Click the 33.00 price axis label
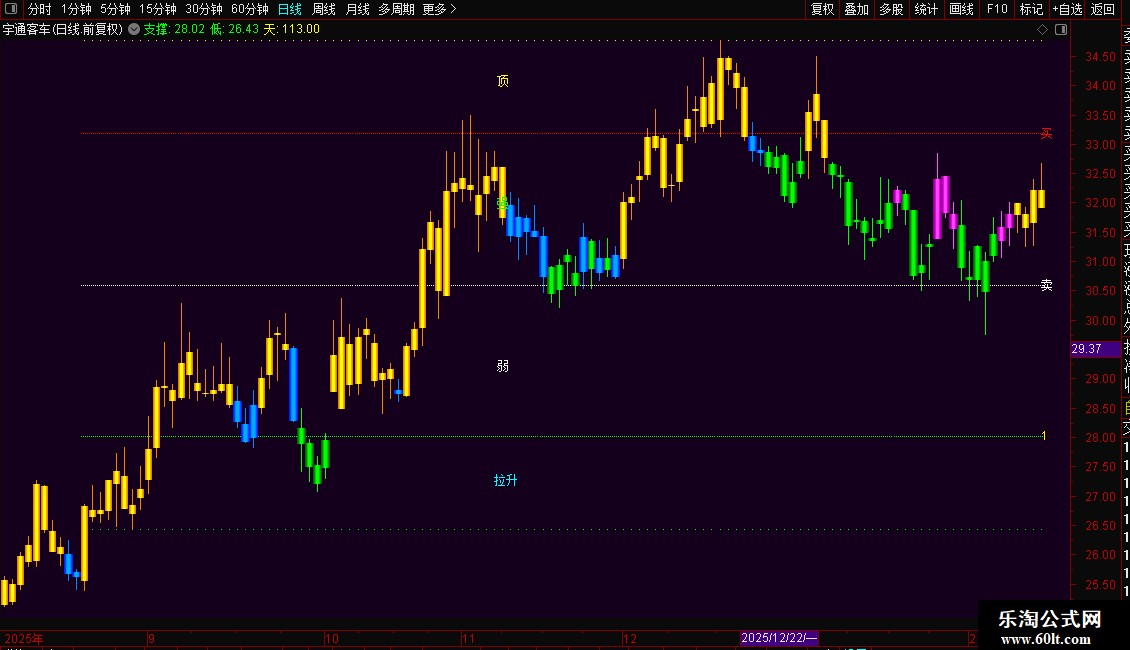The height and width of the screenshot is (650, 1130). pyautogui.click(x=1100, y=144)
